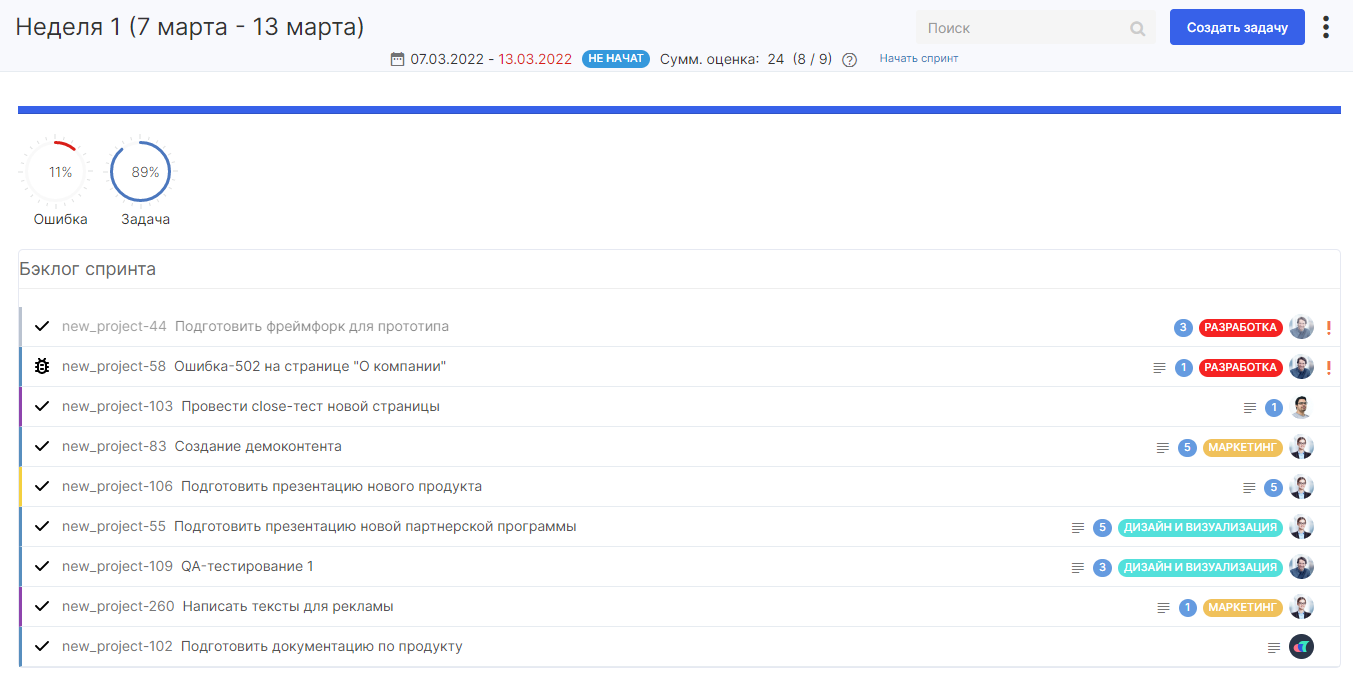Screen dimensions: 1353x678
Task: Click estimate badge 5 on new_project-55
Action: (1103, 527)
